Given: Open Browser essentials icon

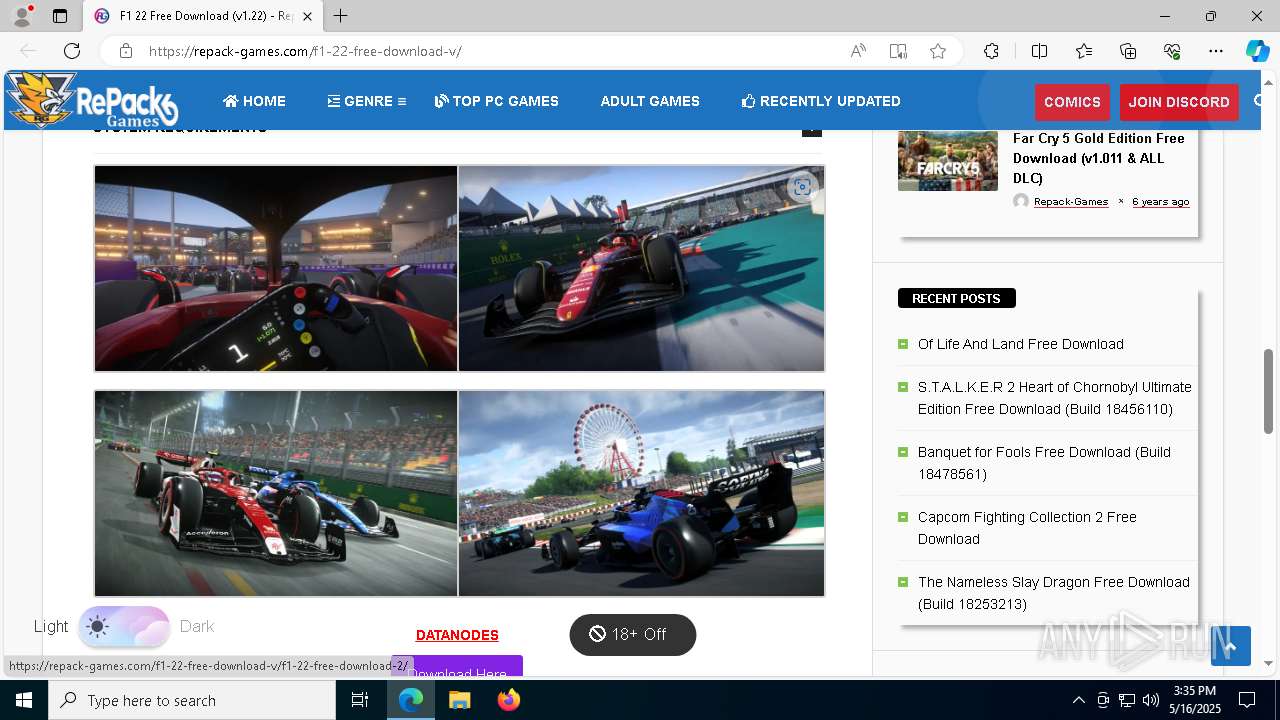Looking at the screenshot, I should click(x=1172, y=51).
